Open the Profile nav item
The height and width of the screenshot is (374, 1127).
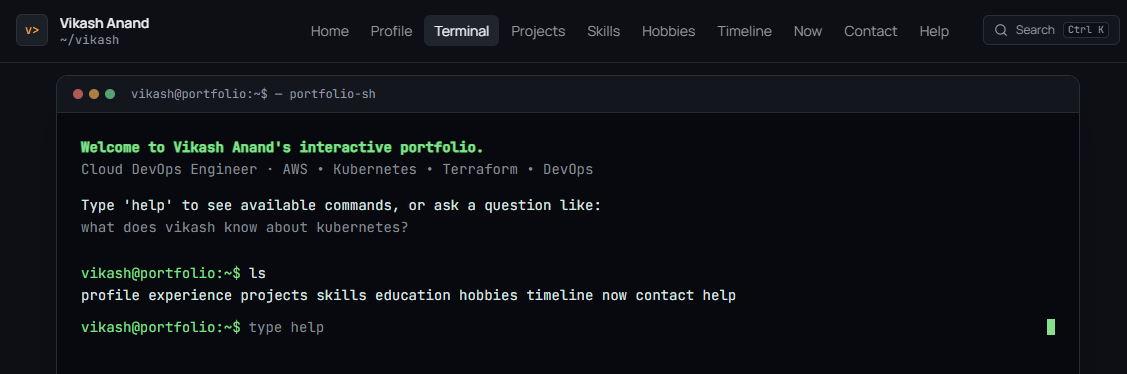click(x=391, y=31)
